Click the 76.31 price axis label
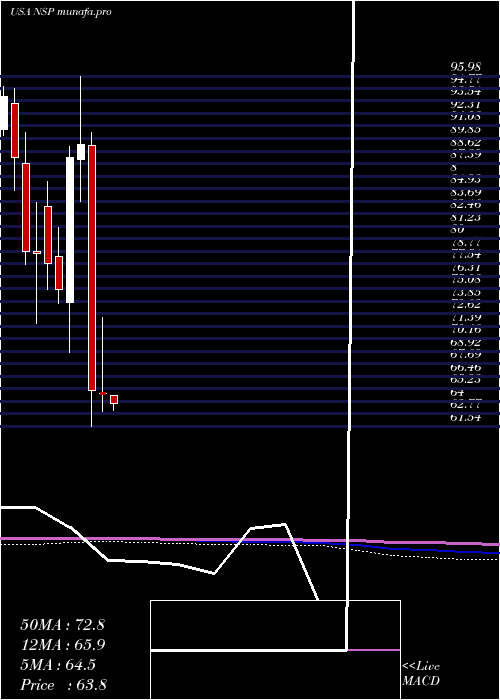Viewport: 500px width, 700px height. 466,268
